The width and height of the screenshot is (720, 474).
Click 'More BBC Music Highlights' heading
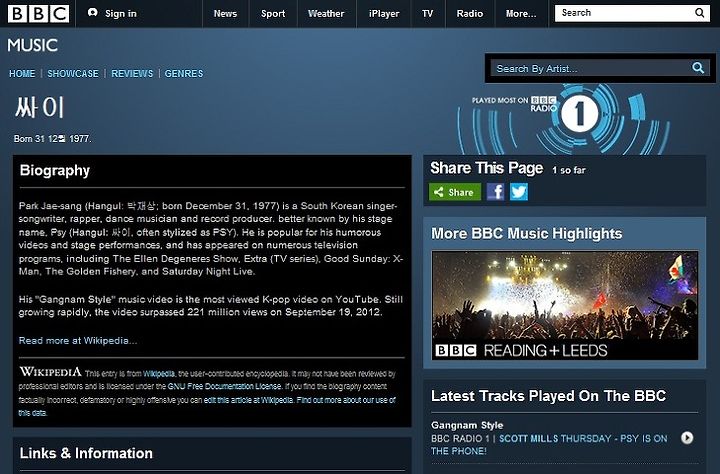point(527,233)
